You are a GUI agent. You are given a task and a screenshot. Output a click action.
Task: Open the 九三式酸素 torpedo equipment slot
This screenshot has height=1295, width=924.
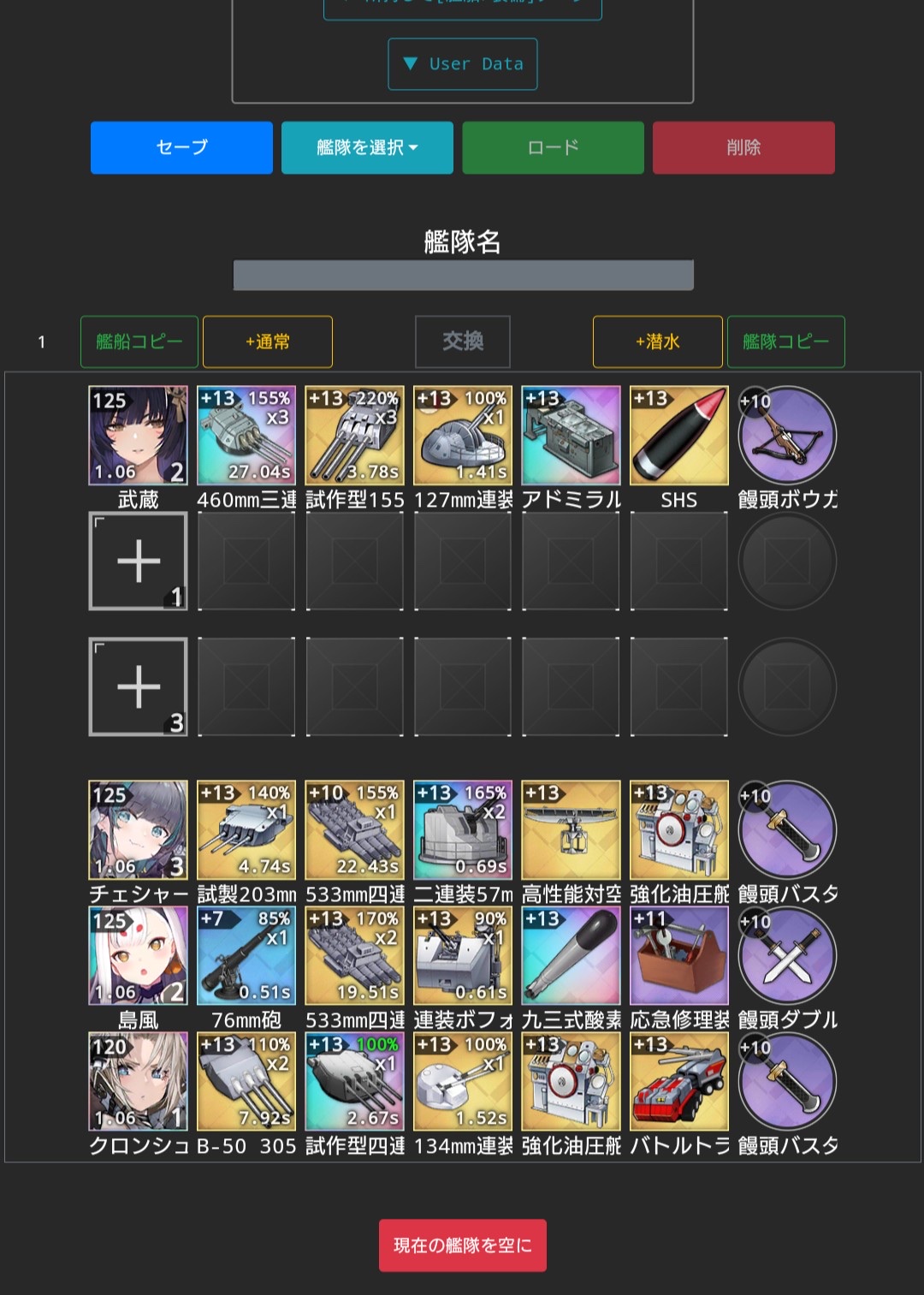point(571,955)
